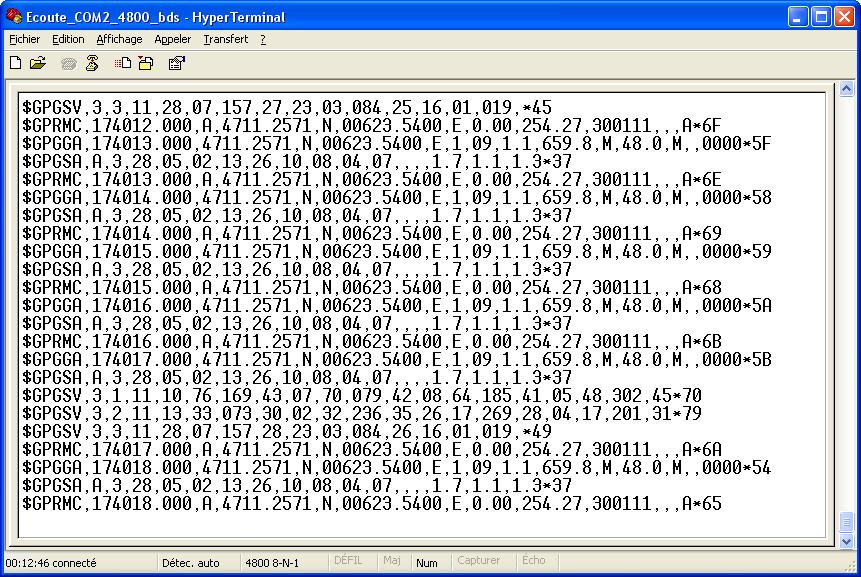Click the New connection icon
Image resolution: width=861 pixels, height=577 pixels.
click(15, 63)
